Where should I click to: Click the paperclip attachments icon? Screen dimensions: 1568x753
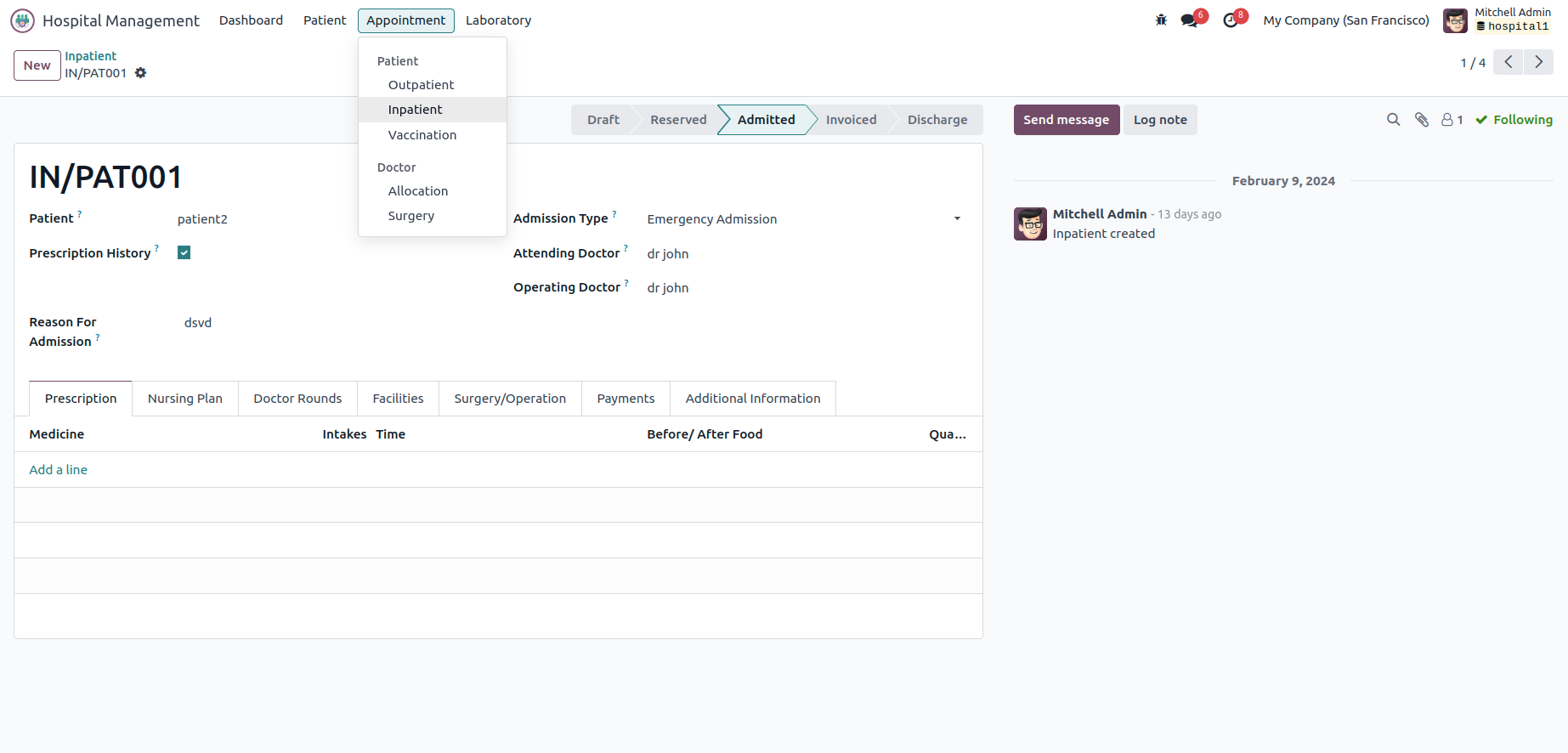(1421, 120)
